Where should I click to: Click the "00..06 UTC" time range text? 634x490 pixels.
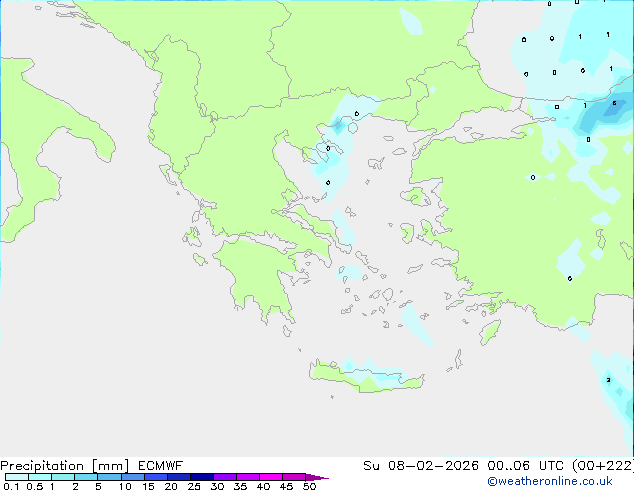click(525, 466)
